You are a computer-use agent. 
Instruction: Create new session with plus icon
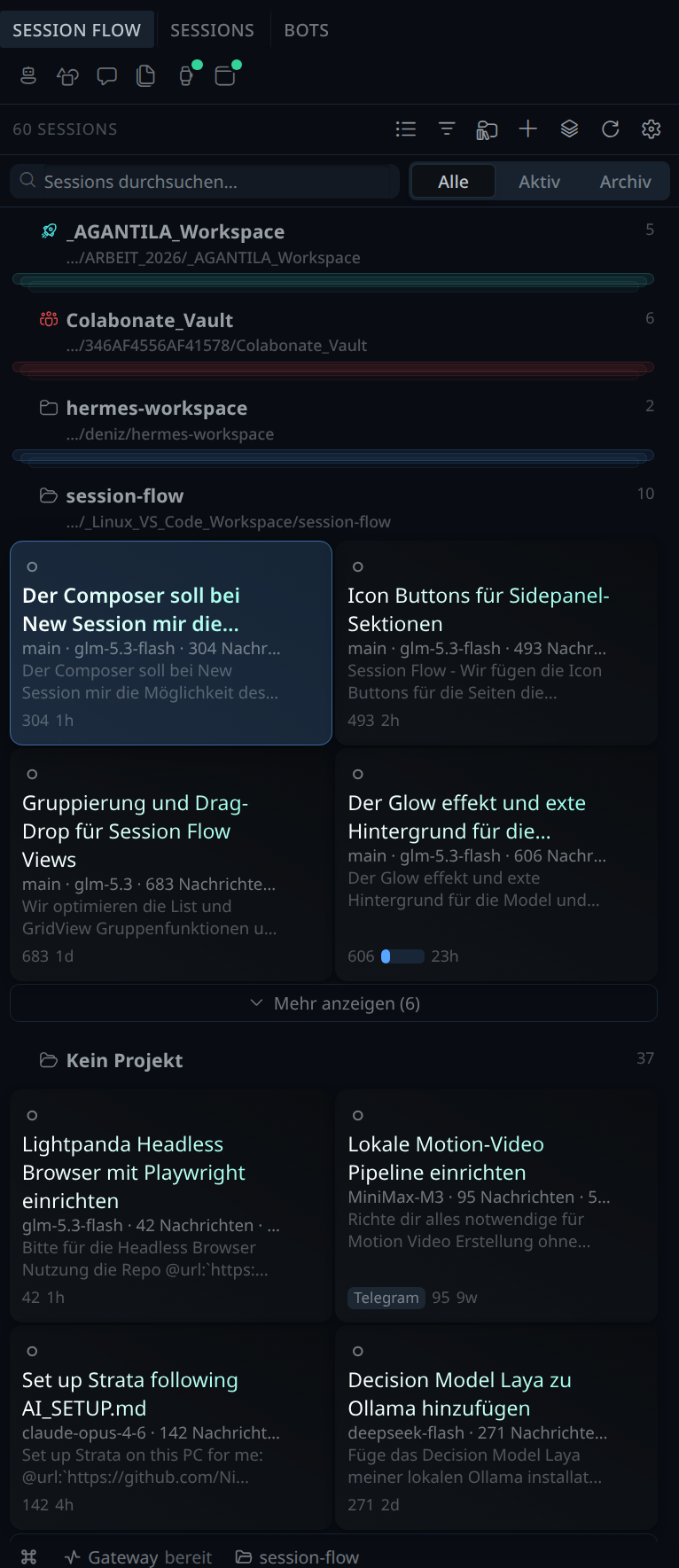click(x=528, y=129)
